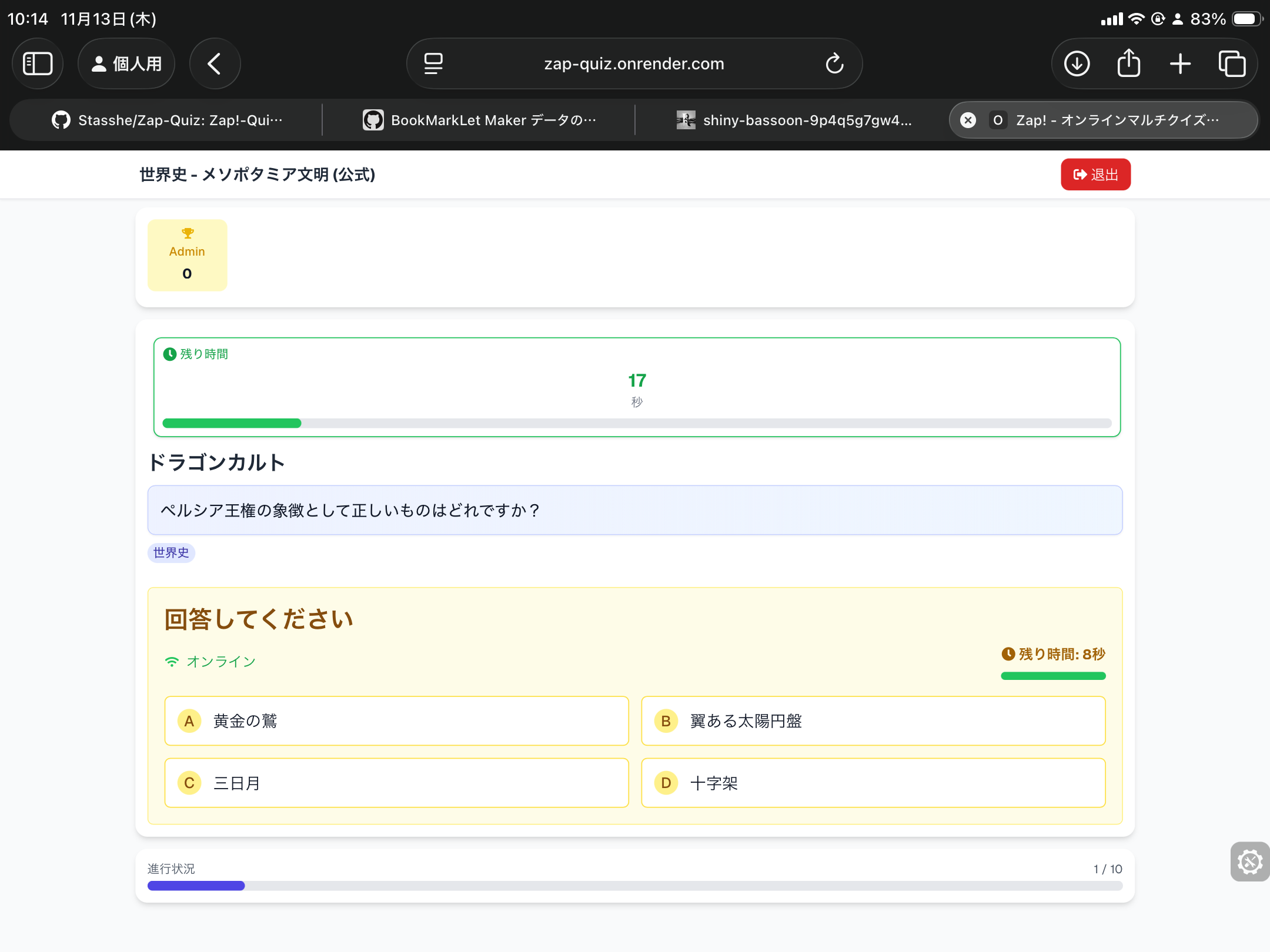Reload the page with the refresh icon
Viewport: 1270px width, 952px height.
click(x=834, y=63)
